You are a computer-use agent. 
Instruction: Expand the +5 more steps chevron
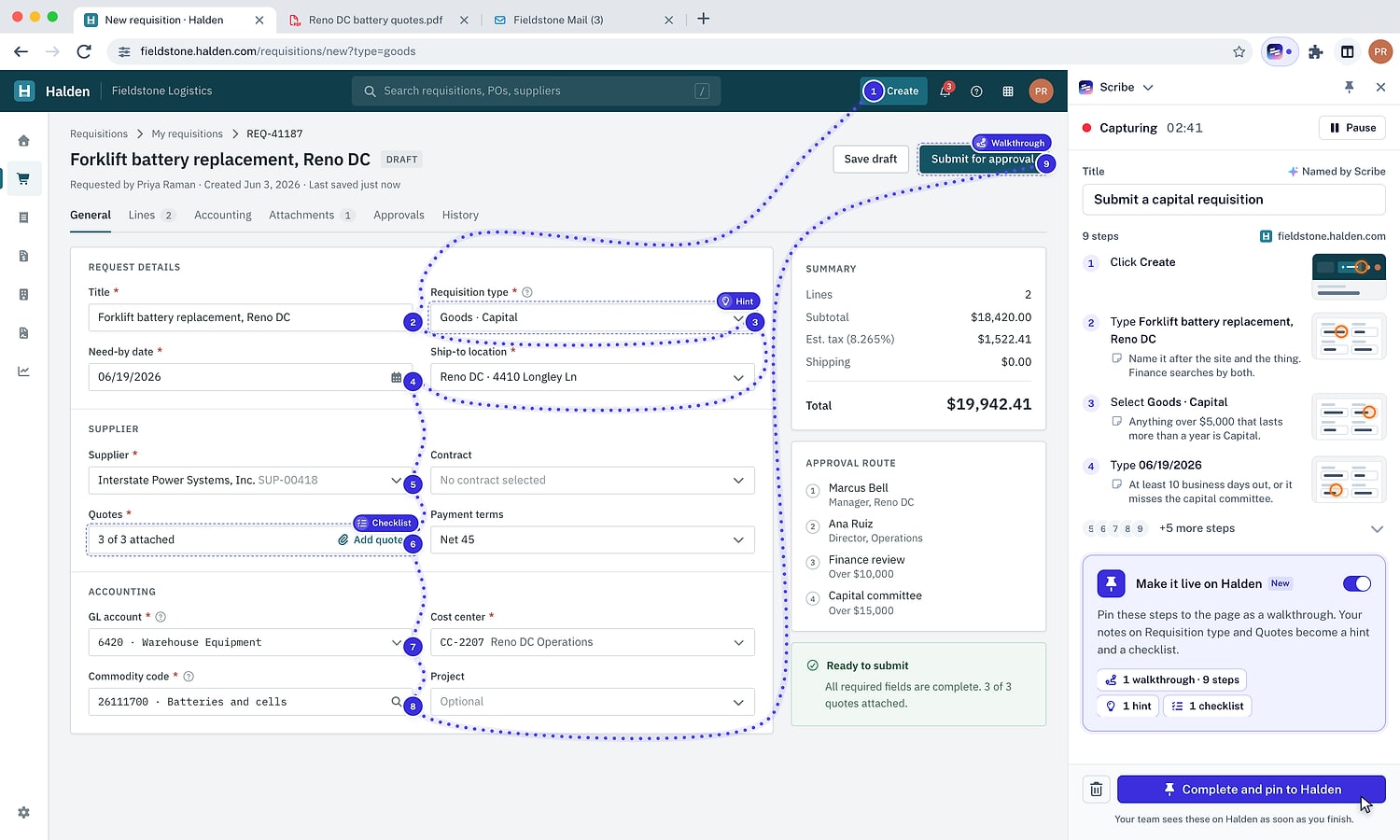pyautogui.click(x=1377, y=528)
